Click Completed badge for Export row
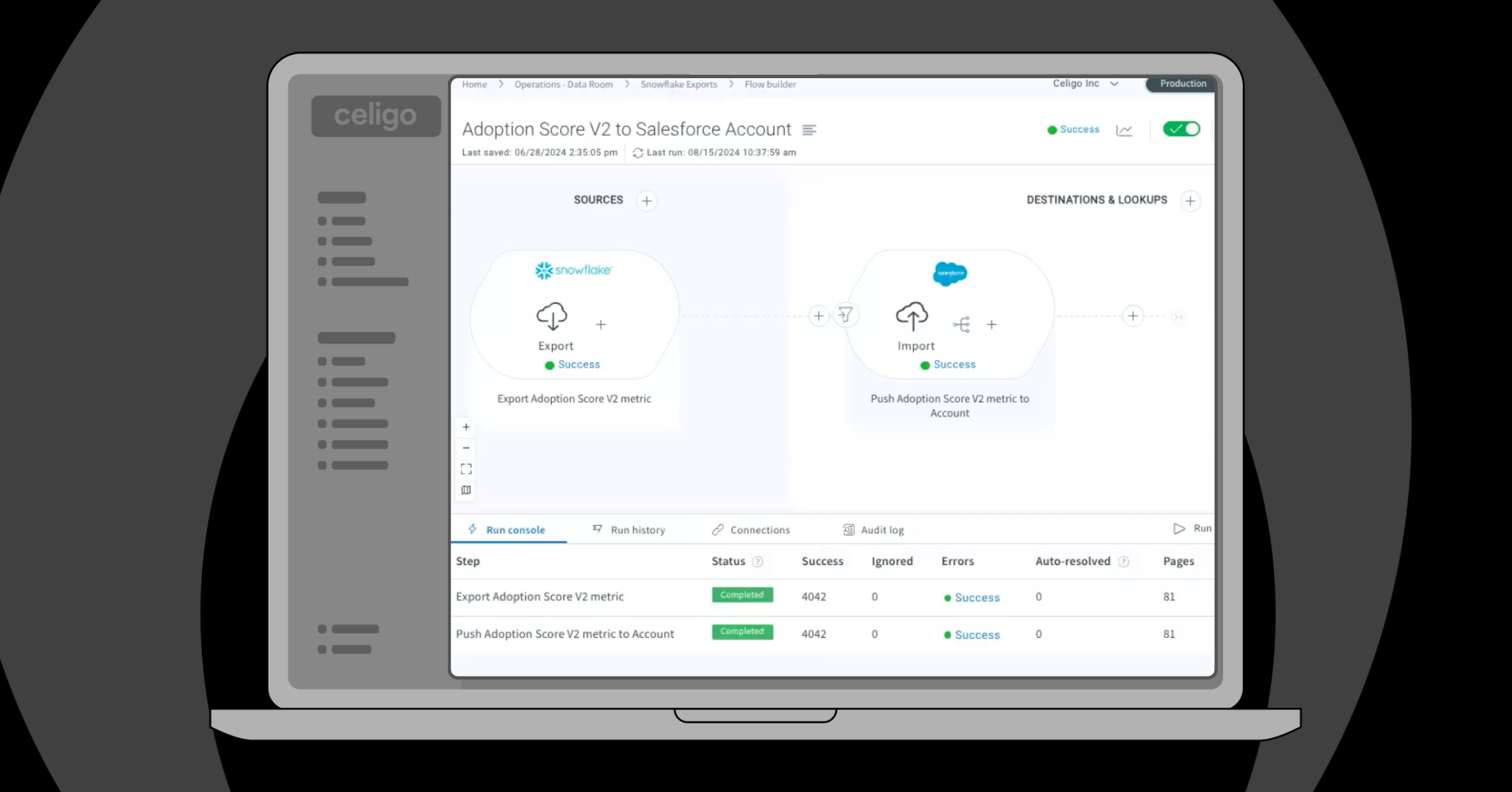Image resolution: width=1512 pixels, height=792 pixels. pyautogui.click(x=742, y=595)
